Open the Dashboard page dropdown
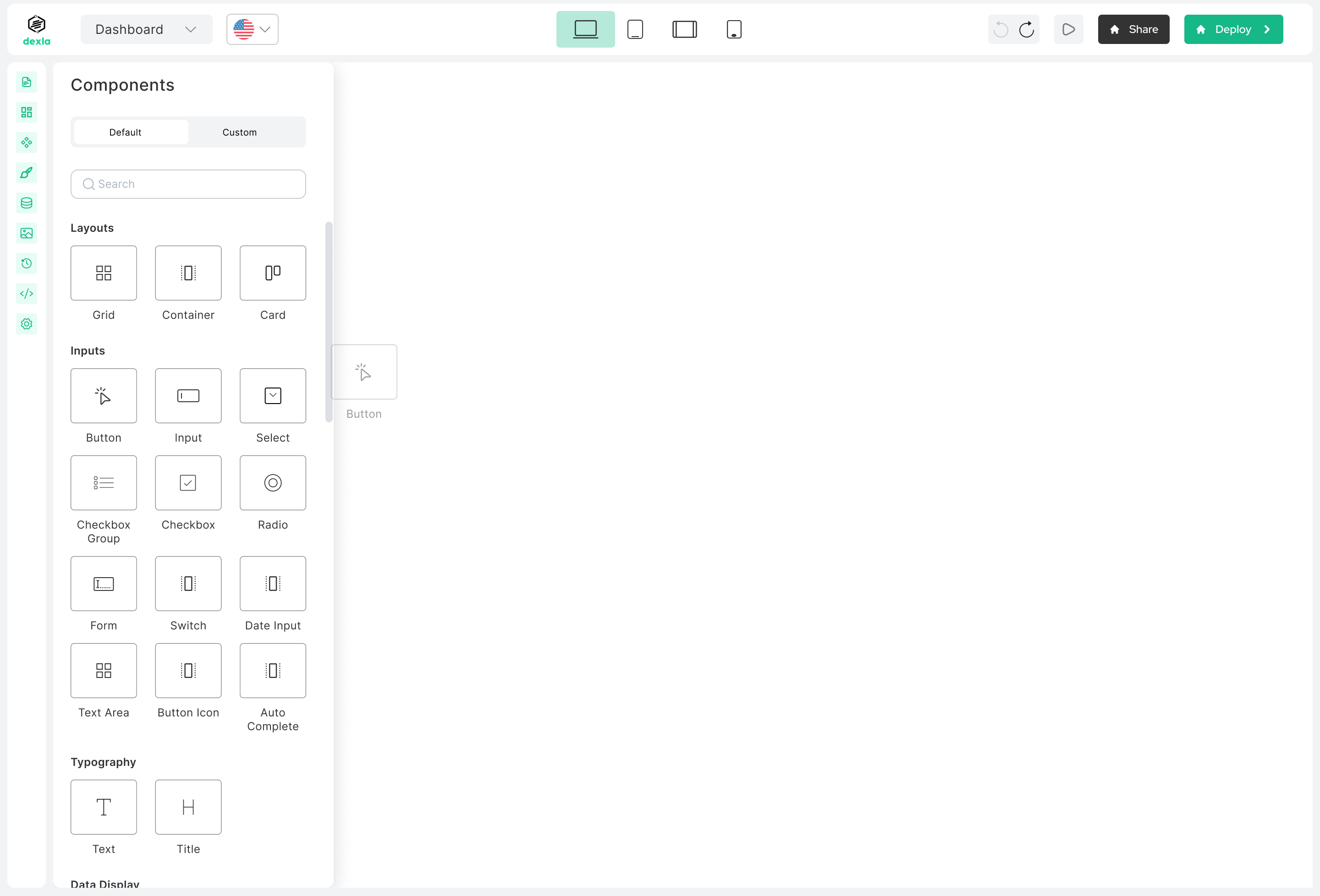Screen dimensions: 1320x896 [x=147, y=29]
